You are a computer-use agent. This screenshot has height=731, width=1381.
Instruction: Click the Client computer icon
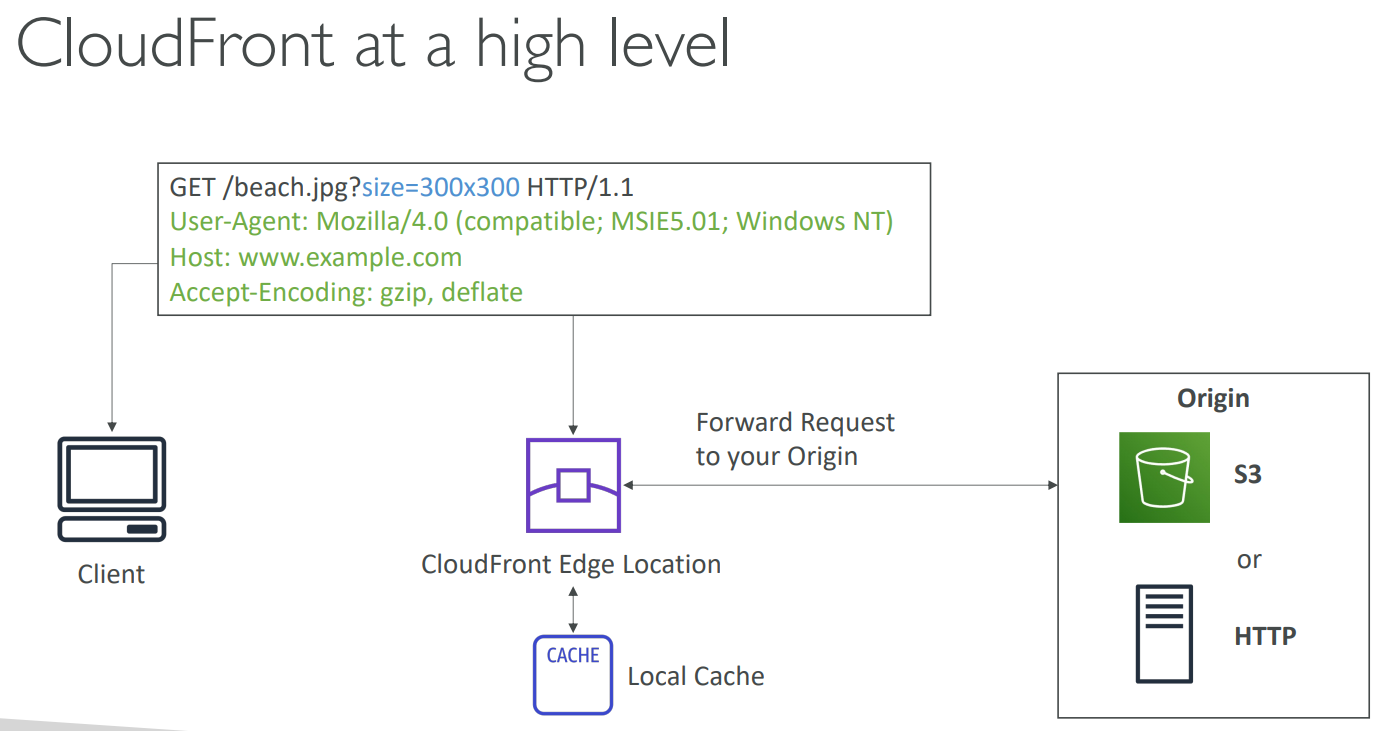pyautogui.click(x=112, y=489)
